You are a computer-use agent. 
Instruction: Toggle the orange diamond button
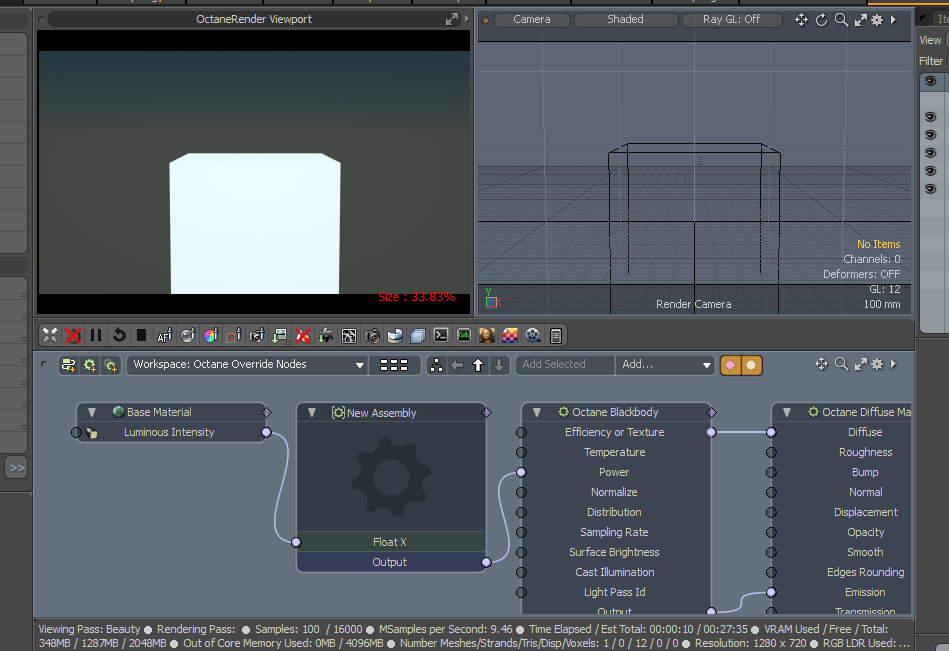click(731, 365)
